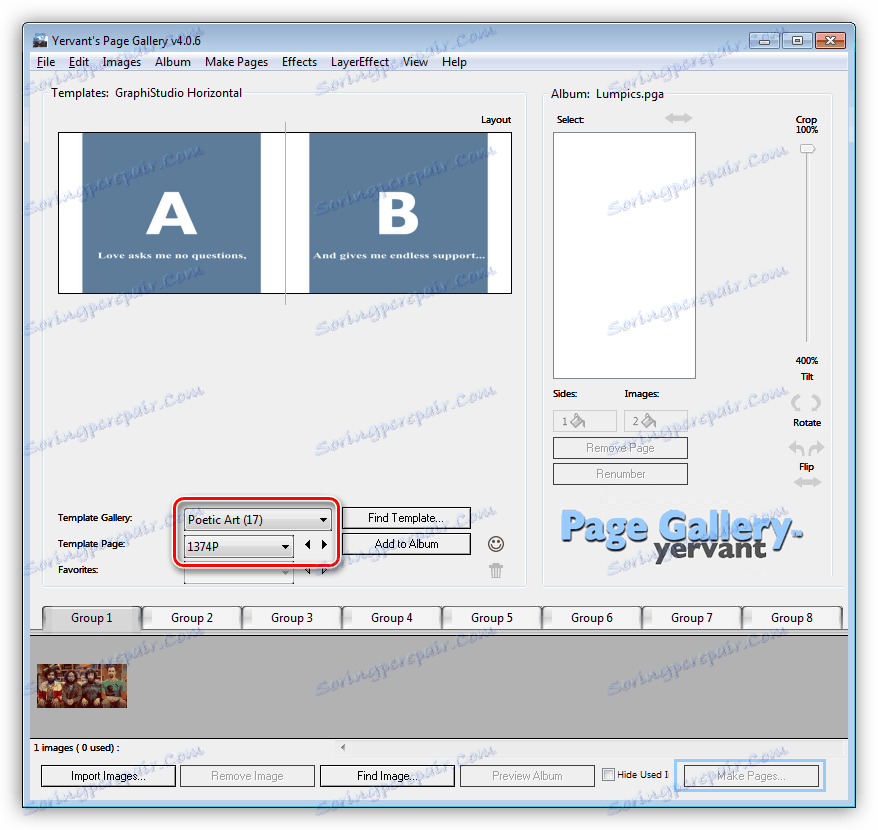Open the View menu
Image resolution: width=878 pixels, height=830 pixels.
click(415, 62)
